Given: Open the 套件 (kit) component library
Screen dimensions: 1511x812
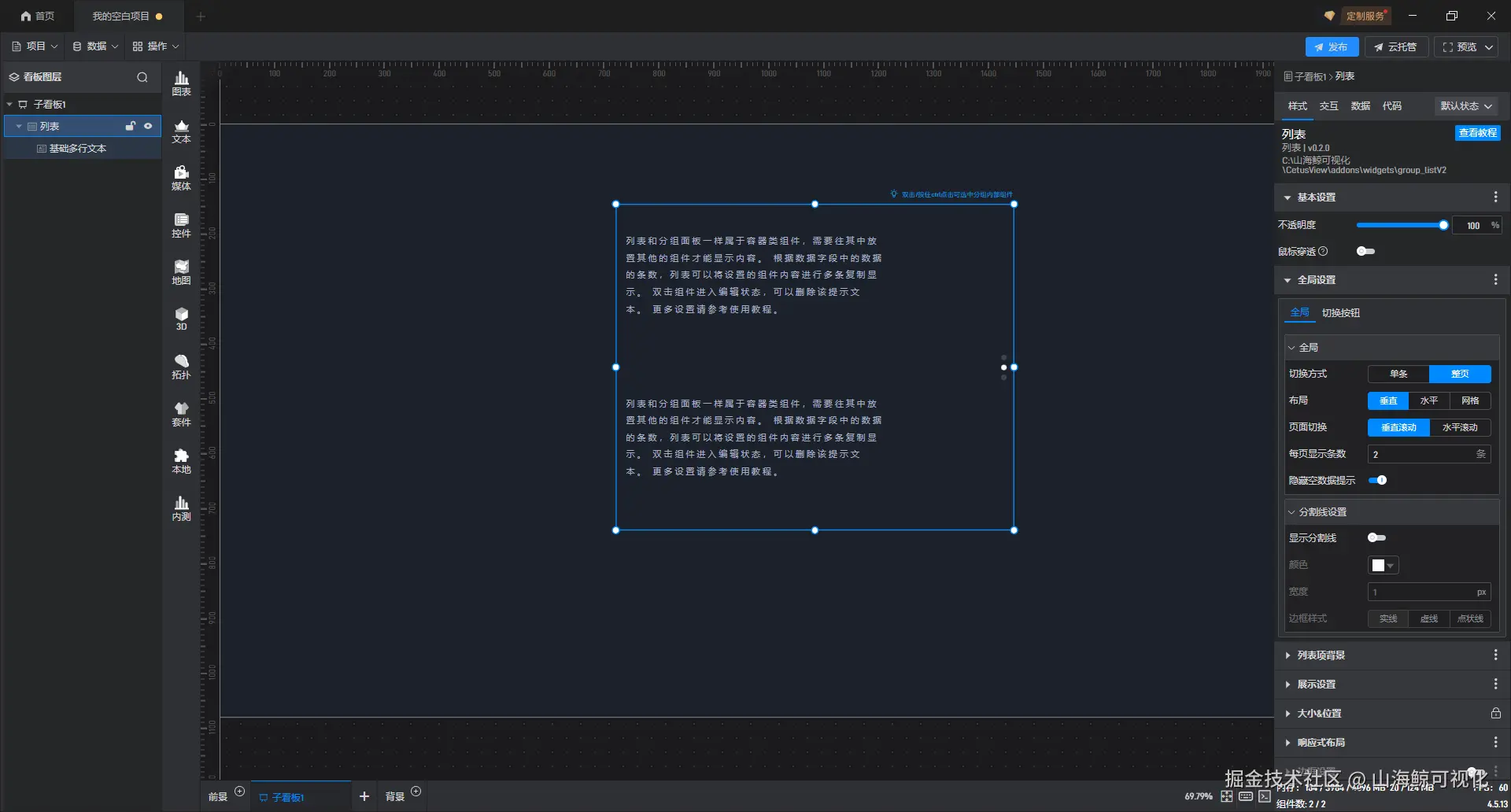Looking at the screenshot, I should (181, 415).
